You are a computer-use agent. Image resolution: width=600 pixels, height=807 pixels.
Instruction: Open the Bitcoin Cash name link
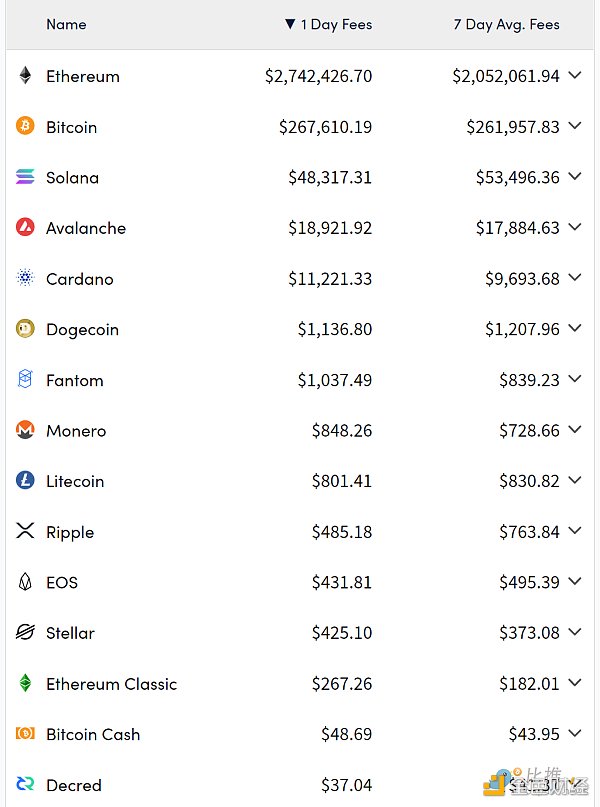pyautogui.click(x=93, y=734)
